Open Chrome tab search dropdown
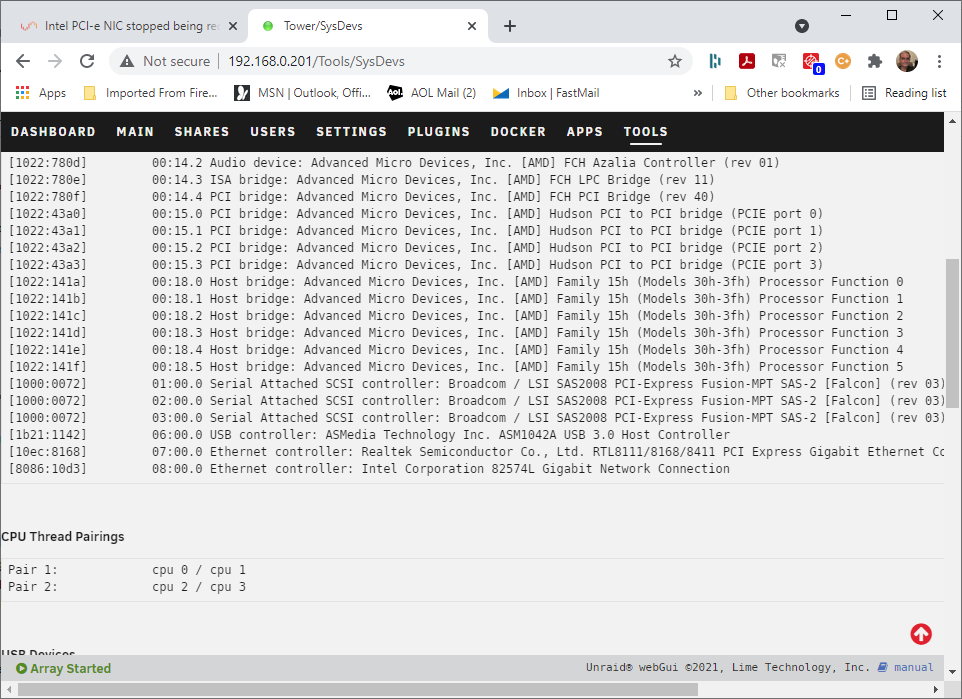 (x=801, y=26)
